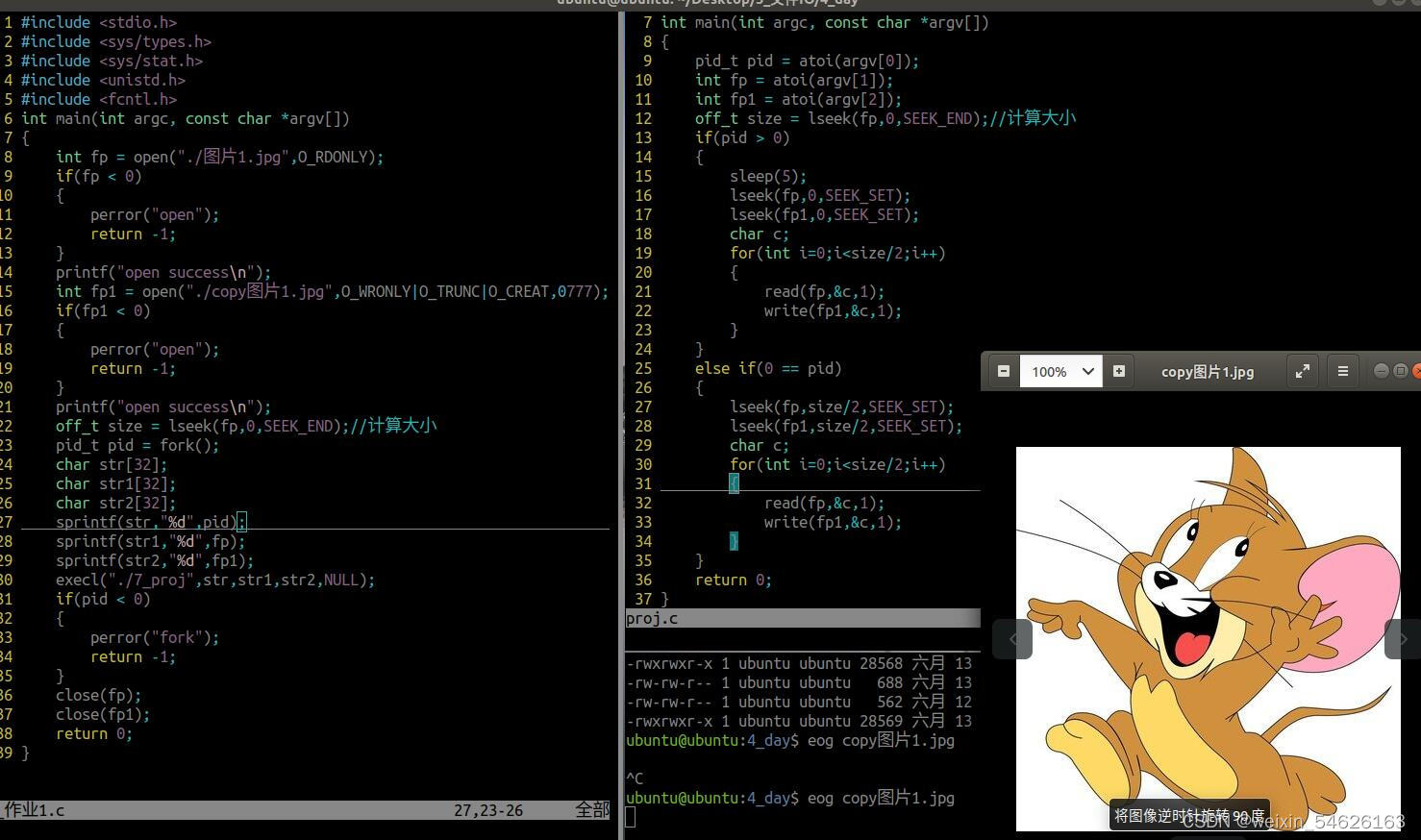The height and width of the screenshot is (840, 1421).
Task: Click terminal row with file size 688
Action: [x=799, y=682]
